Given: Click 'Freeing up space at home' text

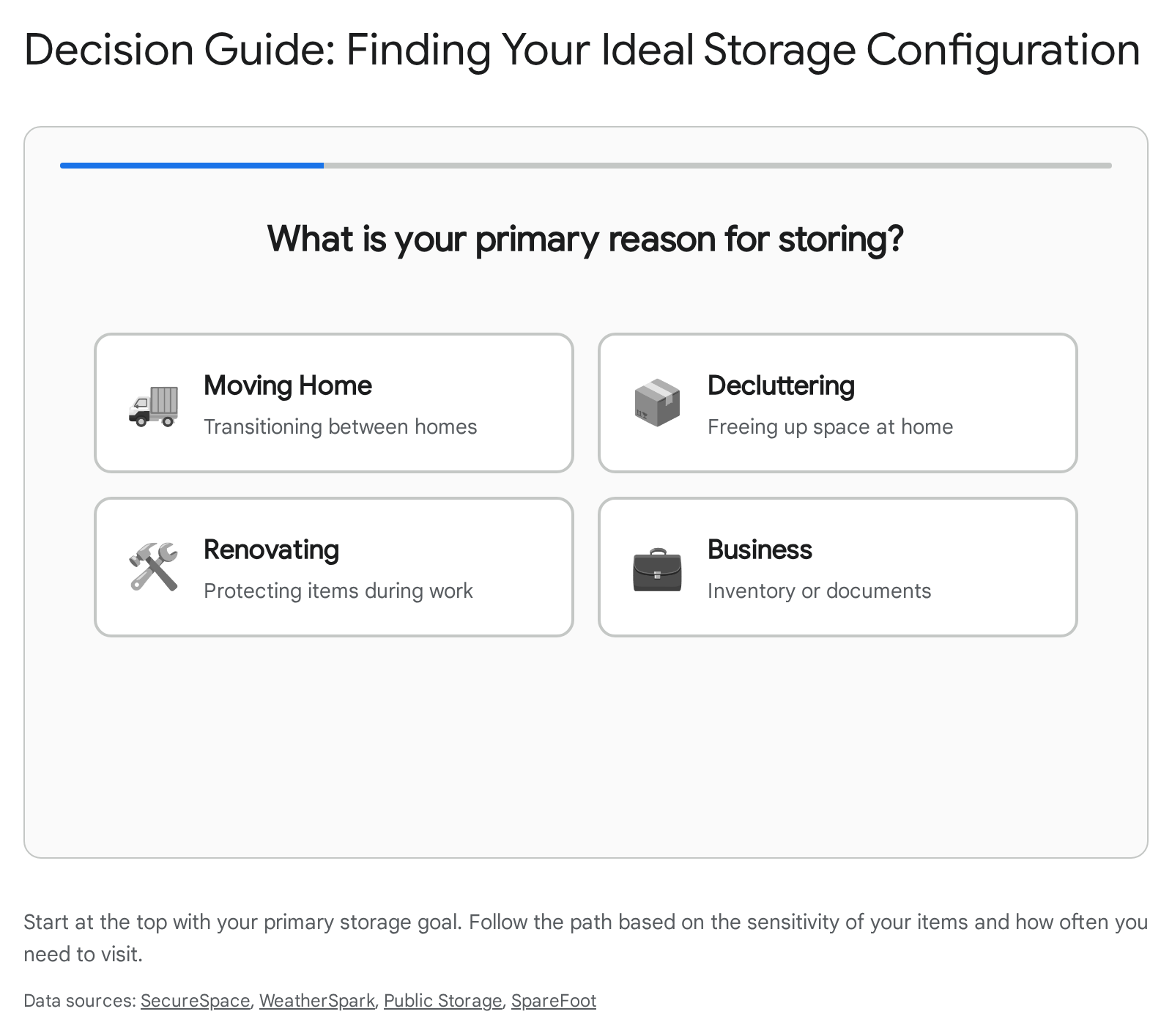Looking at the screenshot, I should click(830, 426).
